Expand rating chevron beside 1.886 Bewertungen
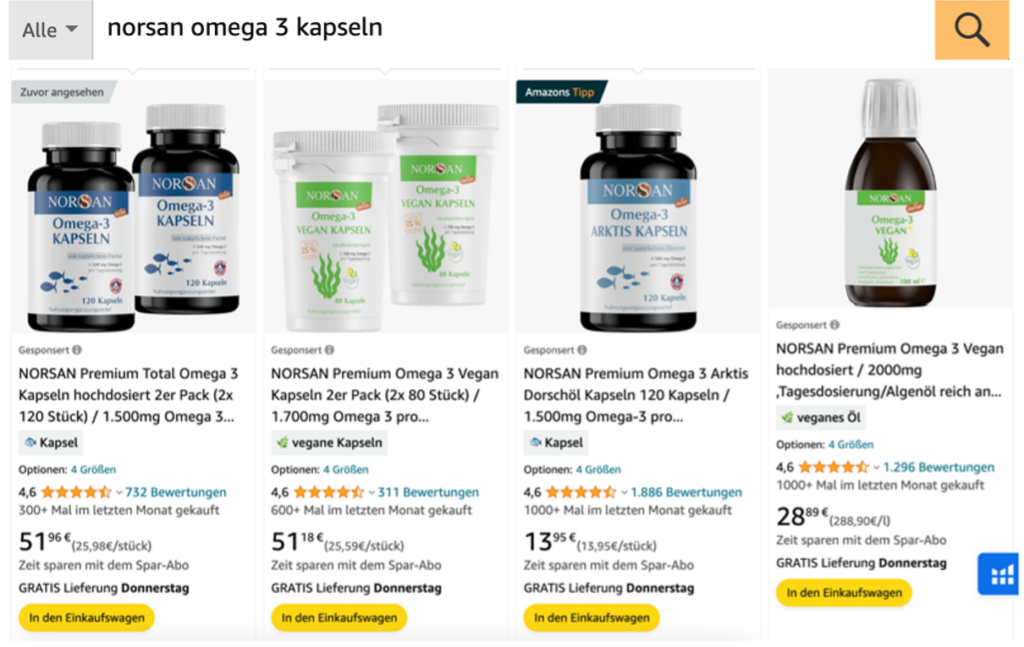This screenshot has width=1024, height=647. [x=624, y=493]
